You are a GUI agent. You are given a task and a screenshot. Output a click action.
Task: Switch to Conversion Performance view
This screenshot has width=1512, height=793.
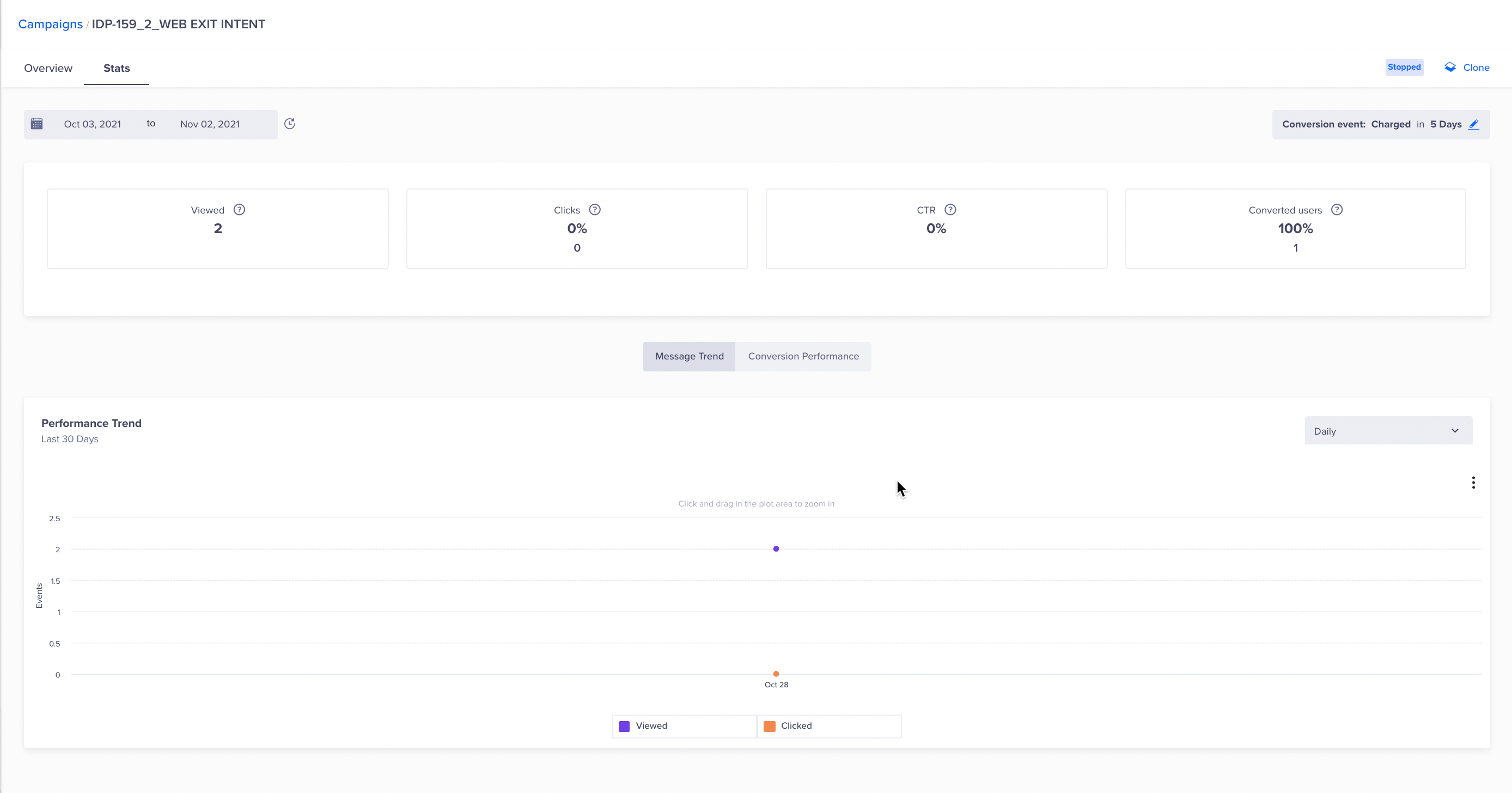pyautogui.click(x=803, y=356)
